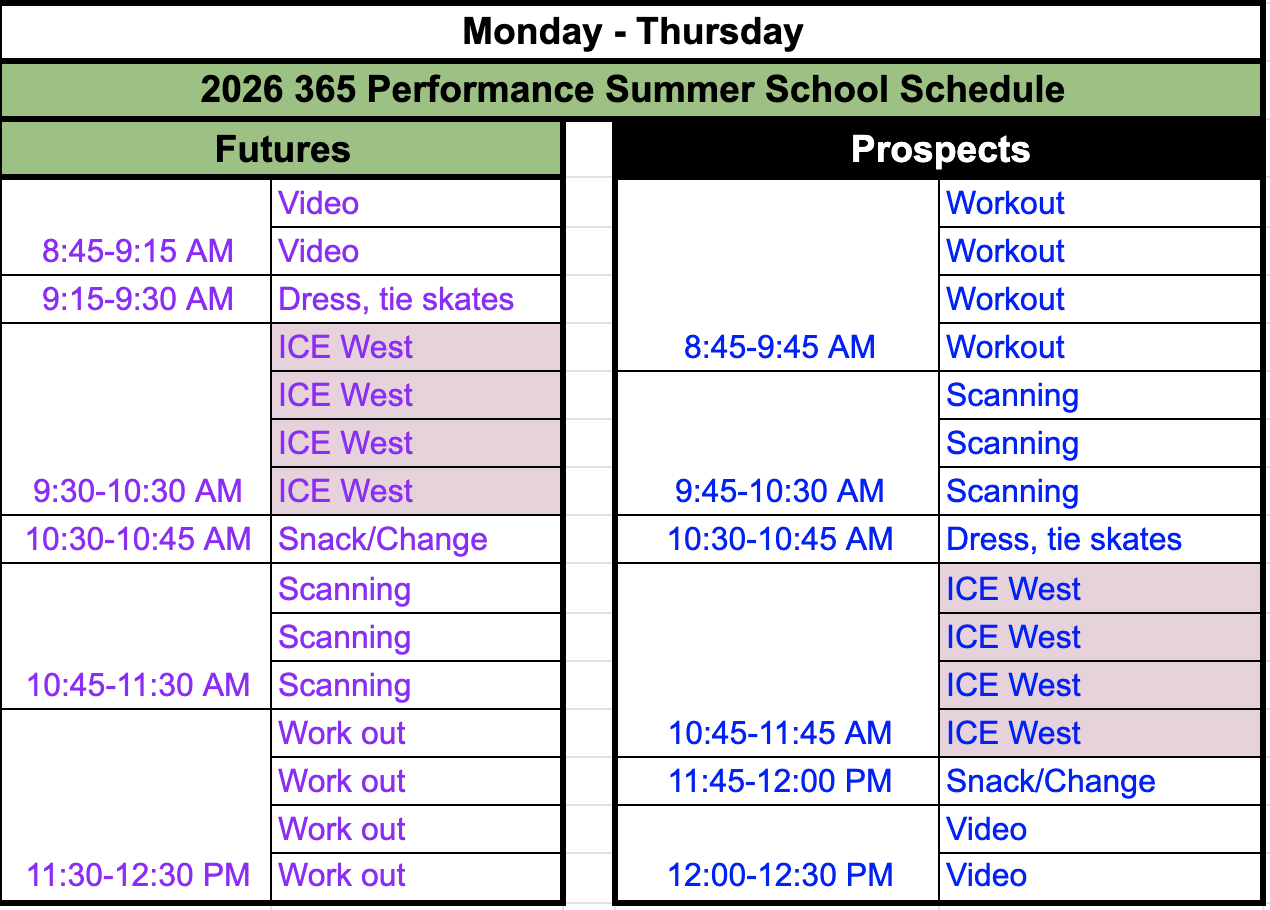Click the Futures 9:15-9:30 AM time cell
The image size is (1270, 910).
137,299
